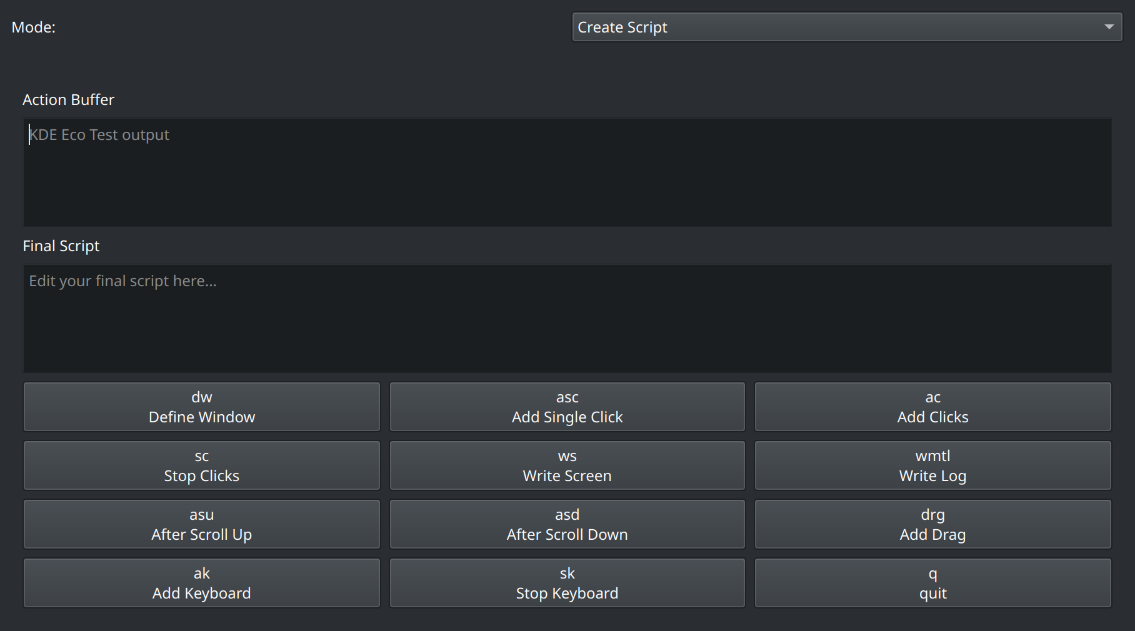Image resolution: width=1135 pixels, height=631 pixels.
Task: Click the Final Script heading label
Action: pos(61,246)
